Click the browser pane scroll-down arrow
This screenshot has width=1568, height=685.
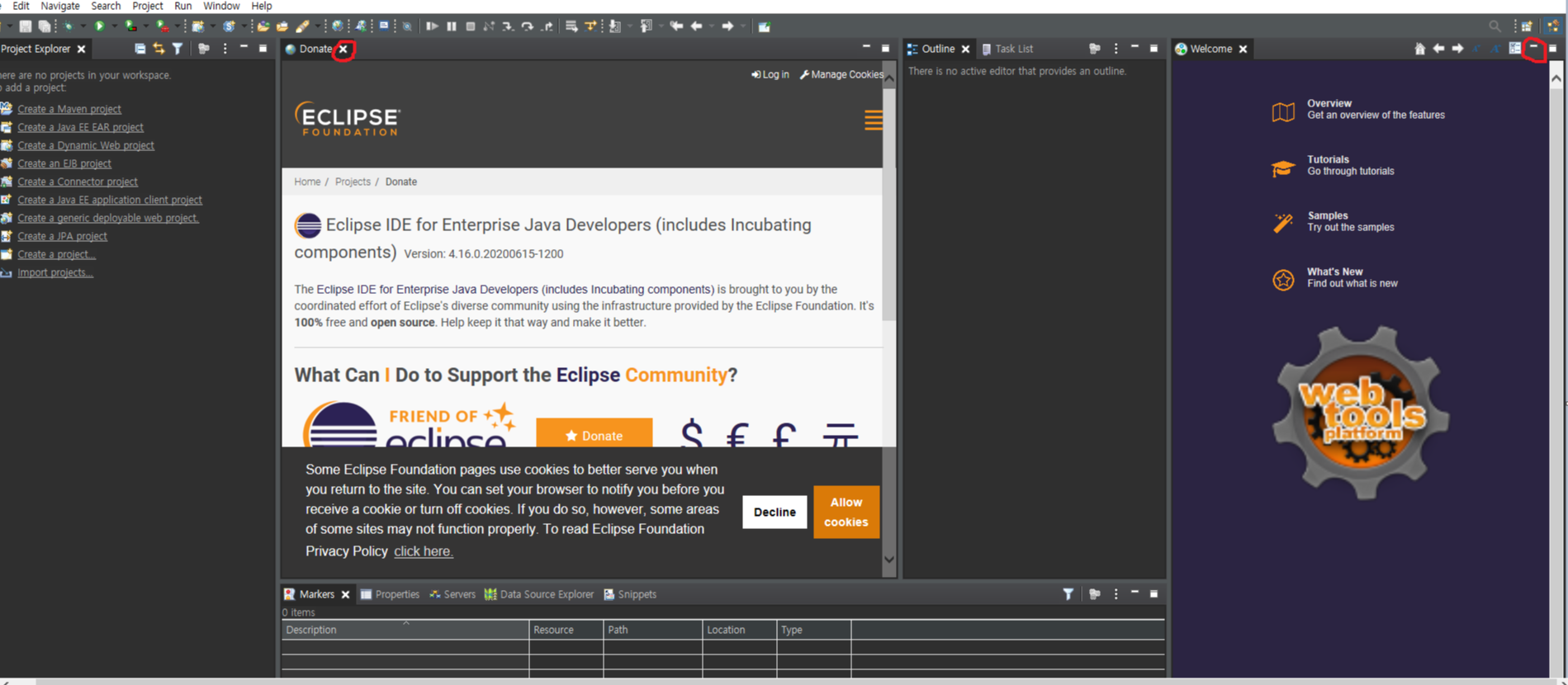(889, 559)
